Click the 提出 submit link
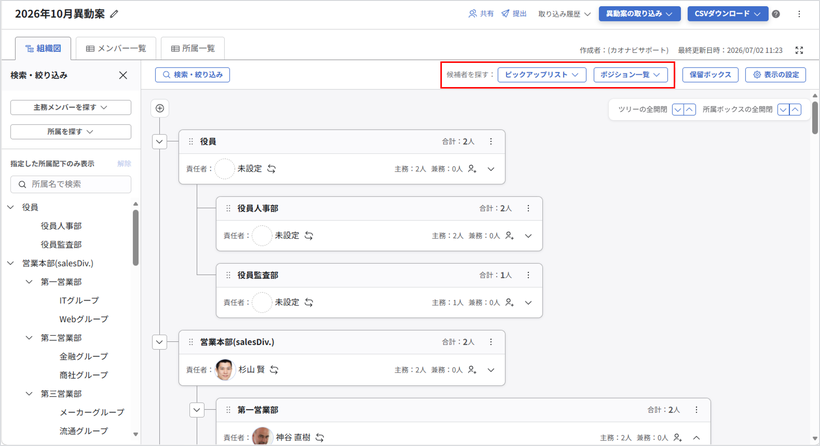This screenshot has width=820, height=446. tap(514, 14)
